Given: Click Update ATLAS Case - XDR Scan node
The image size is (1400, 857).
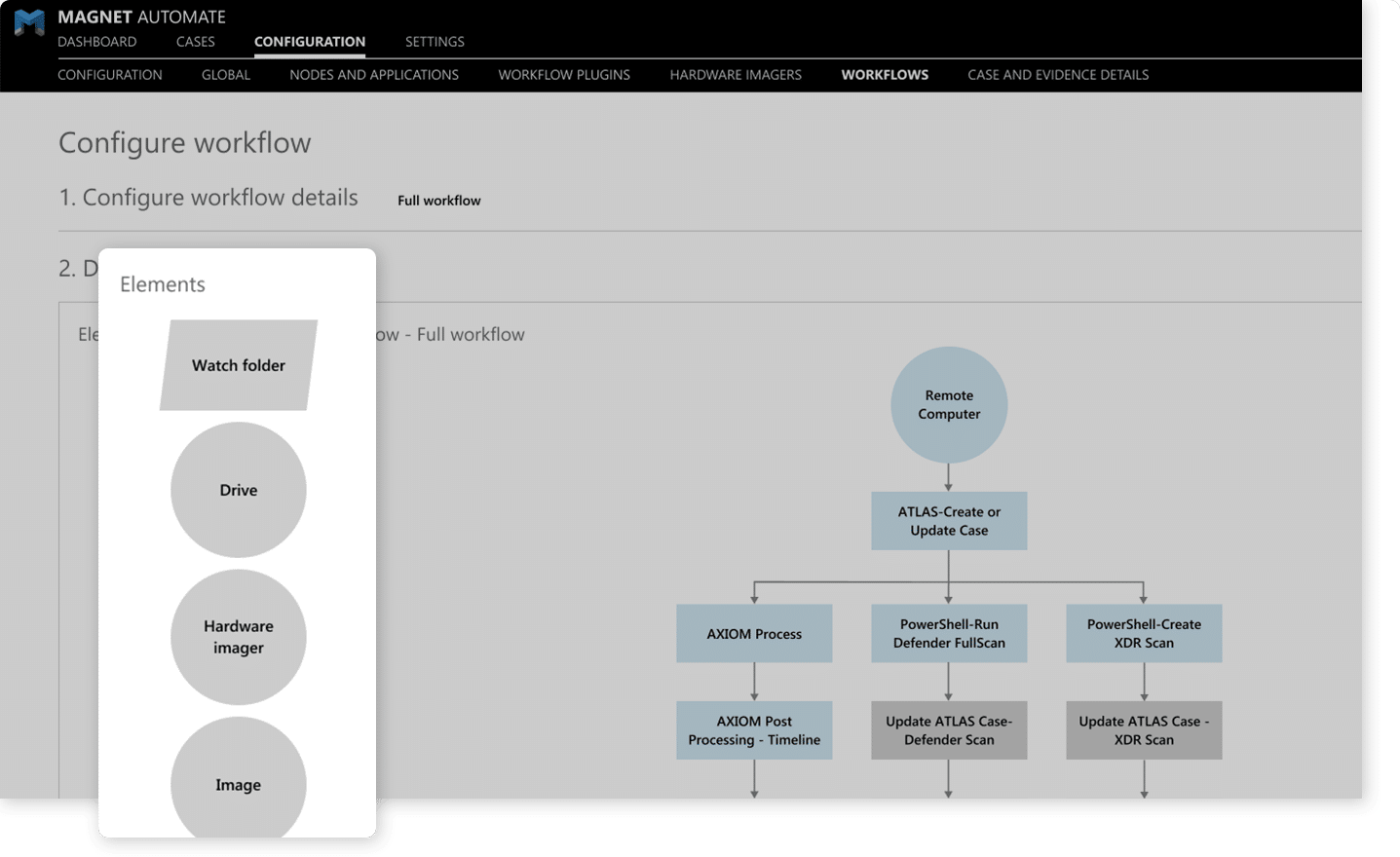Looking at the screenshot, I should 1144,730.
